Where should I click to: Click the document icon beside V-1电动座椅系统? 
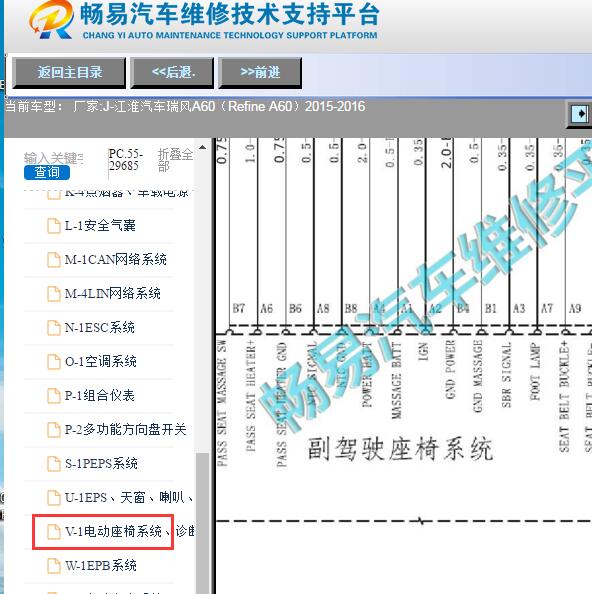(x=53, y=532)
